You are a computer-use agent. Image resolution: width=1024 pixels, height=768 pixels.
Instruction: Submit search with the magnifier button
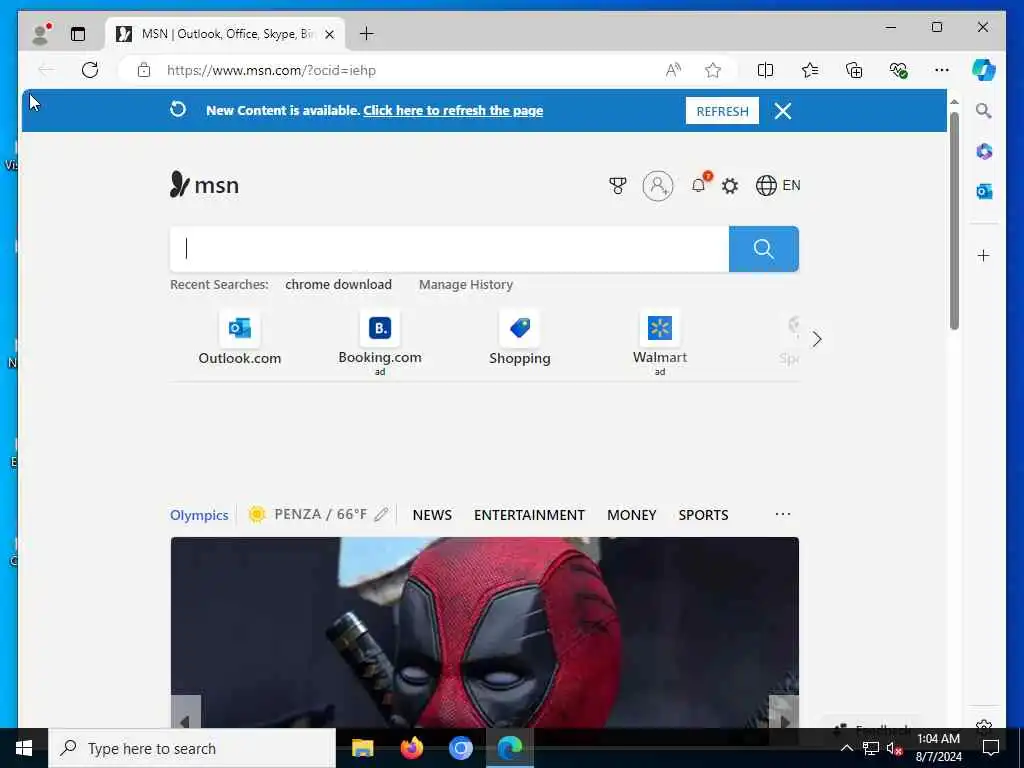pyautogui.click(x=763, y=249)
